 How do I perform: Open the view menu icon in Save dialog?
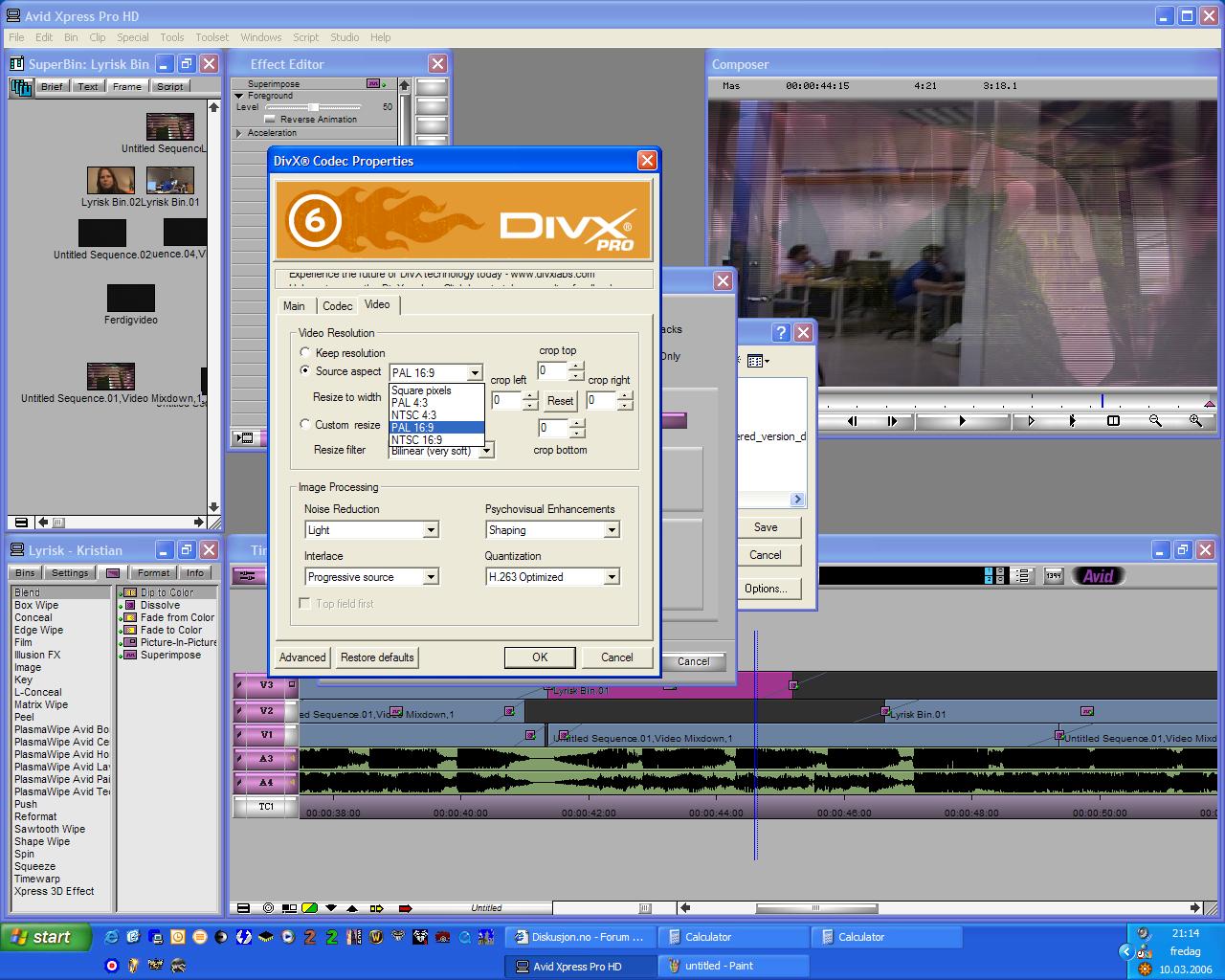point(757,361)
